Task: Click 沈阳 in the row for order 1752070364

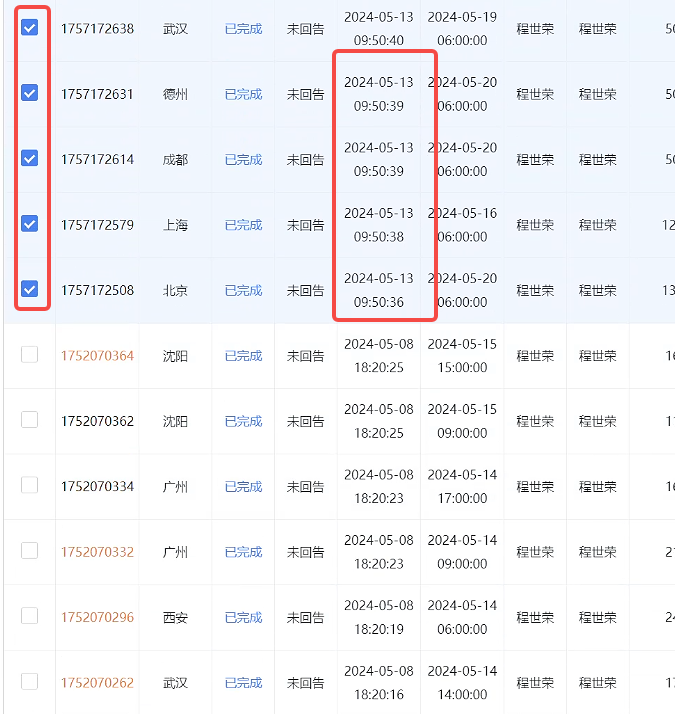Action: pyautogui.click(x=175, y=356)
